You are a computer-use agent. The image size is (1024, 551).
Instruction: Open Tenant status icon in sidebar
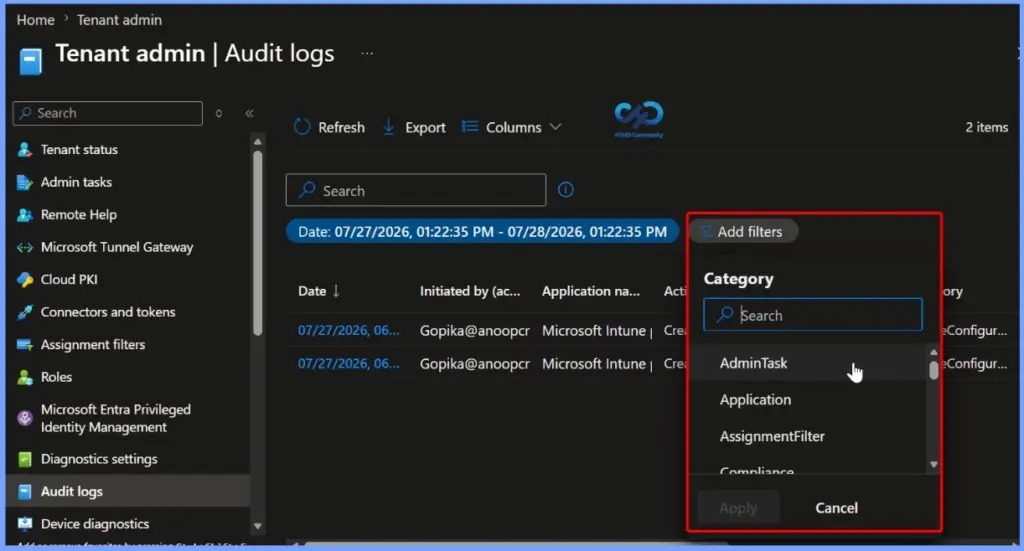coord(25,150)
